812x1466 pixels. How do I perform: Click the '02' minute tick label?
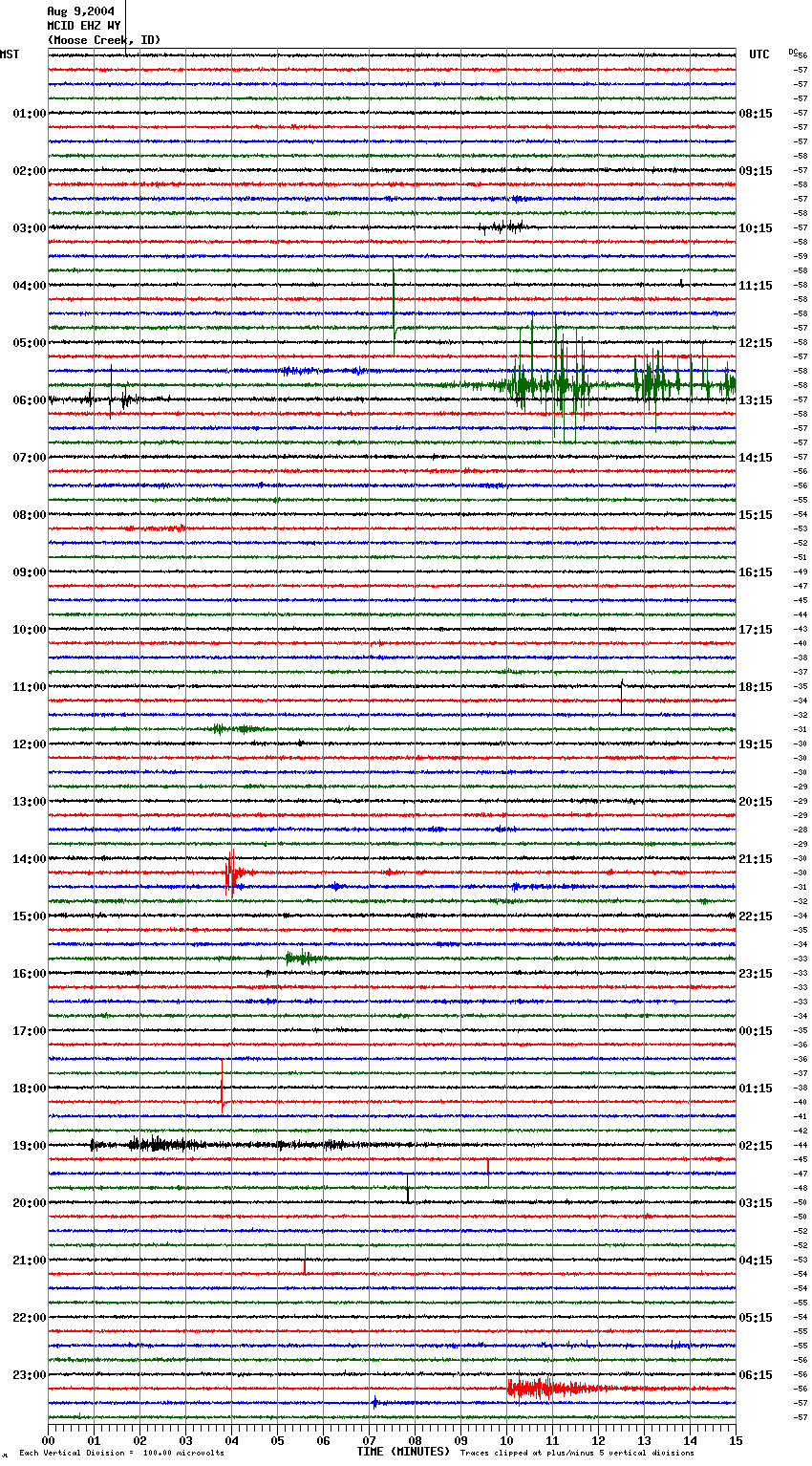tap(139, 1440)
